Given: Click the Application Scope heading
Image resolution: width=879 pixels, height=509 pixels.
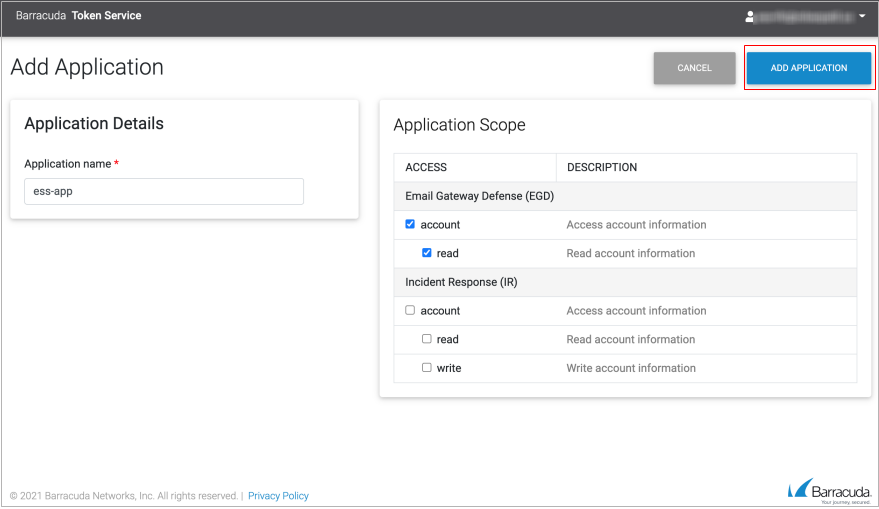Looking at the screenshot, I should point(459,125).
